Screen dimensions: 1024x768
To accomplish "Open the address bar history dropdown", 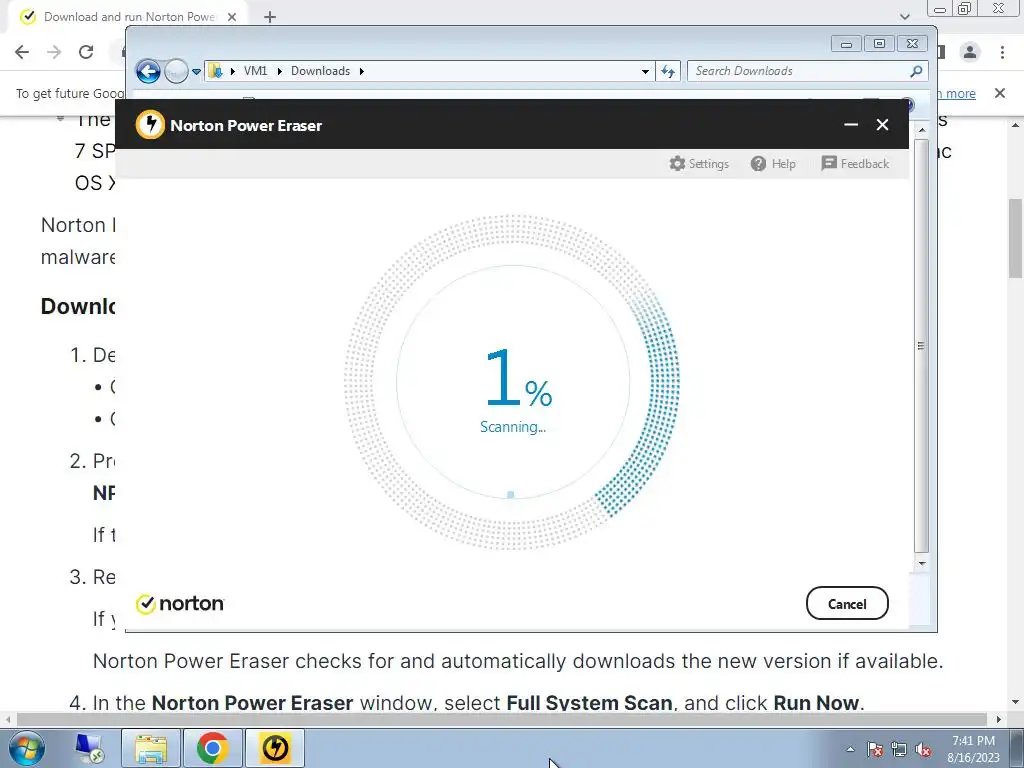I will point(645,71).
